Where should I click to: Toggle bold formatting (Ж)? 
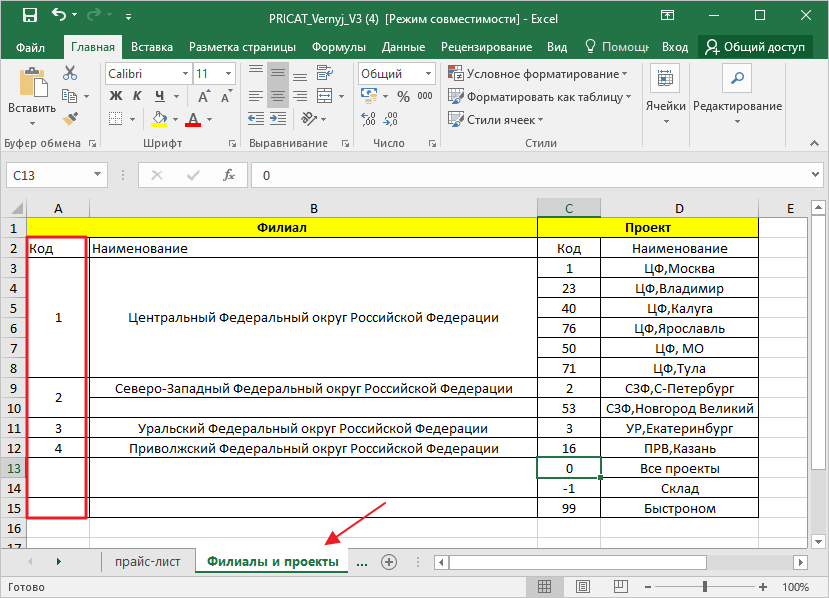point(116,96)
